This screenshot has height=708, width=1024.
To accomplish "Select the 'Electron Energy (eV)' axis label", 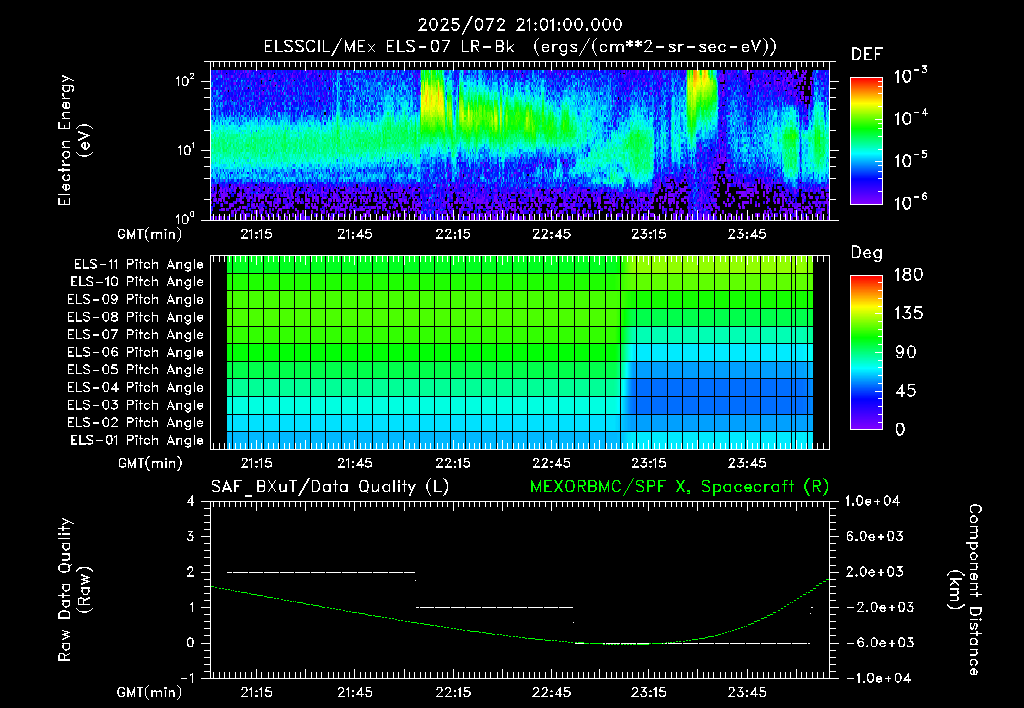I will [74, 140].
